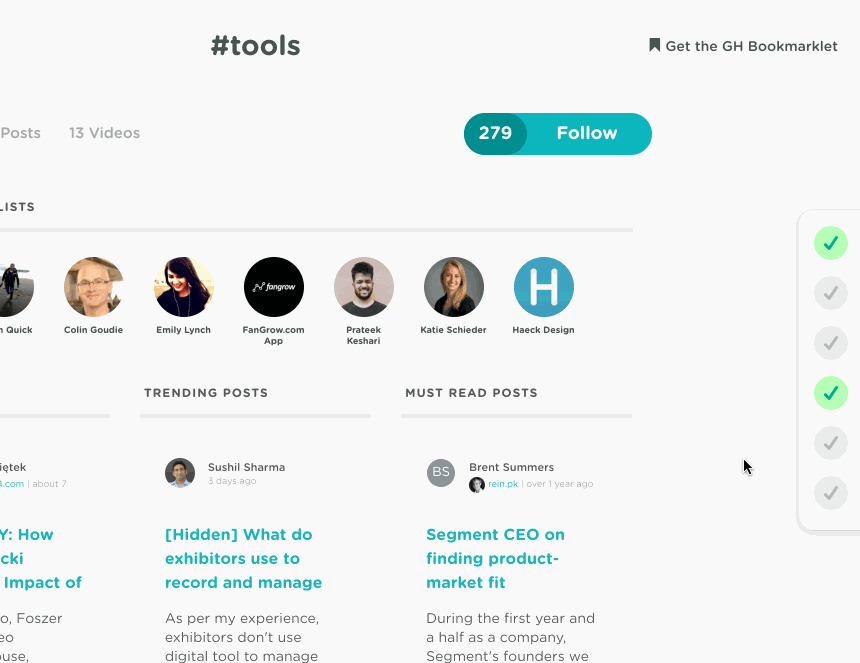Switch to the Posts tab
This screenshot has height=663, width=860.
[20, 133]
